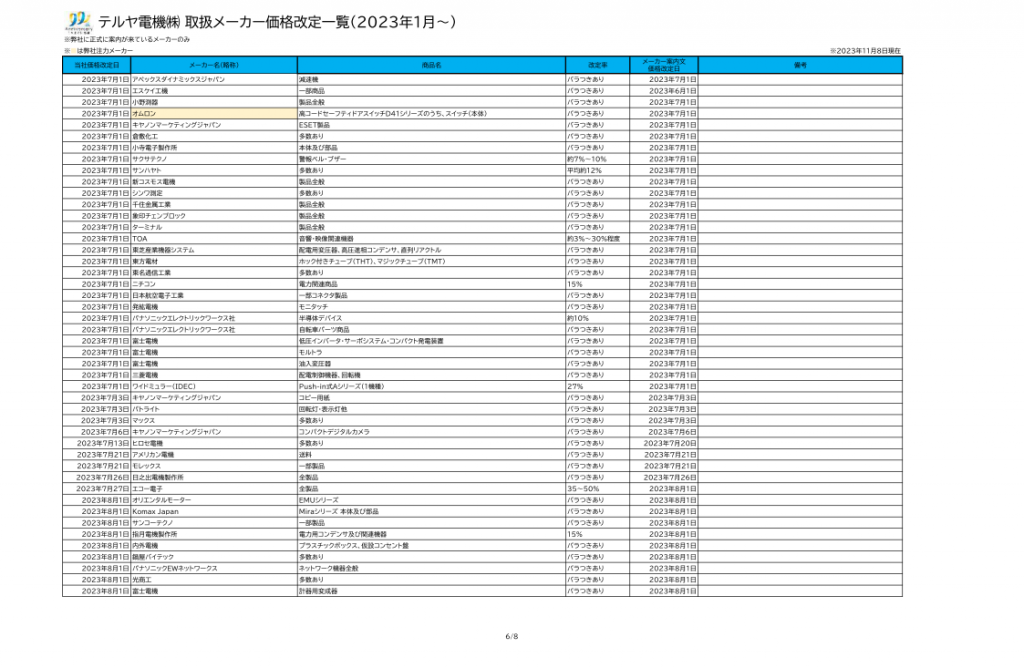Image resolution: width=1024 pixels, height=668 pixels.
Task: Select the 改定率 column header
Action: click(598, 65)
